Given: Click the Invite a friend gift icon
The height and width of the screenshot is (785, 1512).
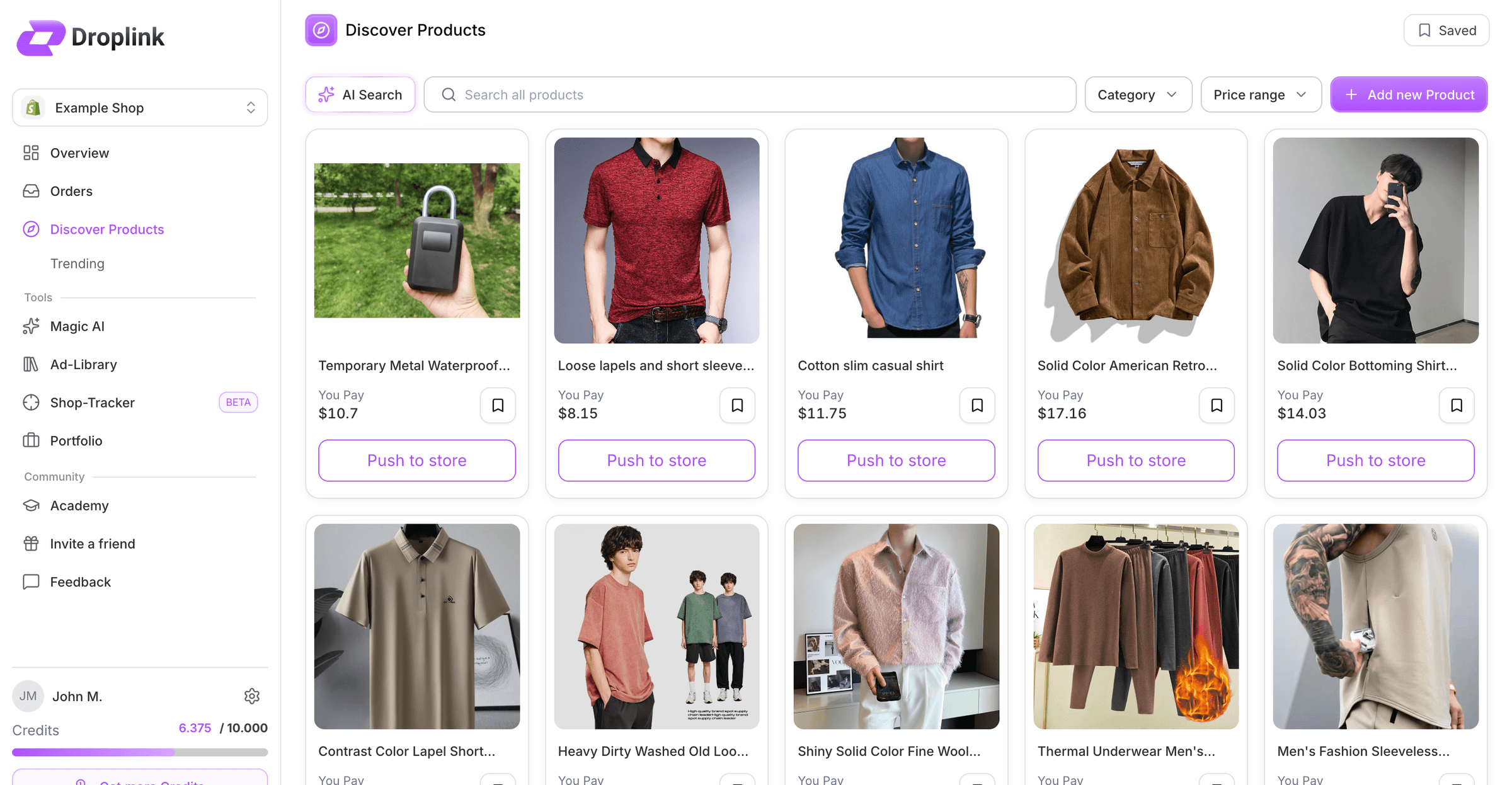Looking at the screenshot, I should [31, 544].
